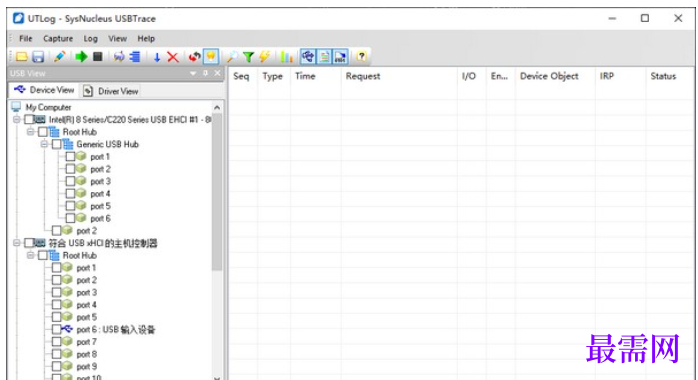Click the I/O column header
The image size is (698, 380).
(471, 76)
